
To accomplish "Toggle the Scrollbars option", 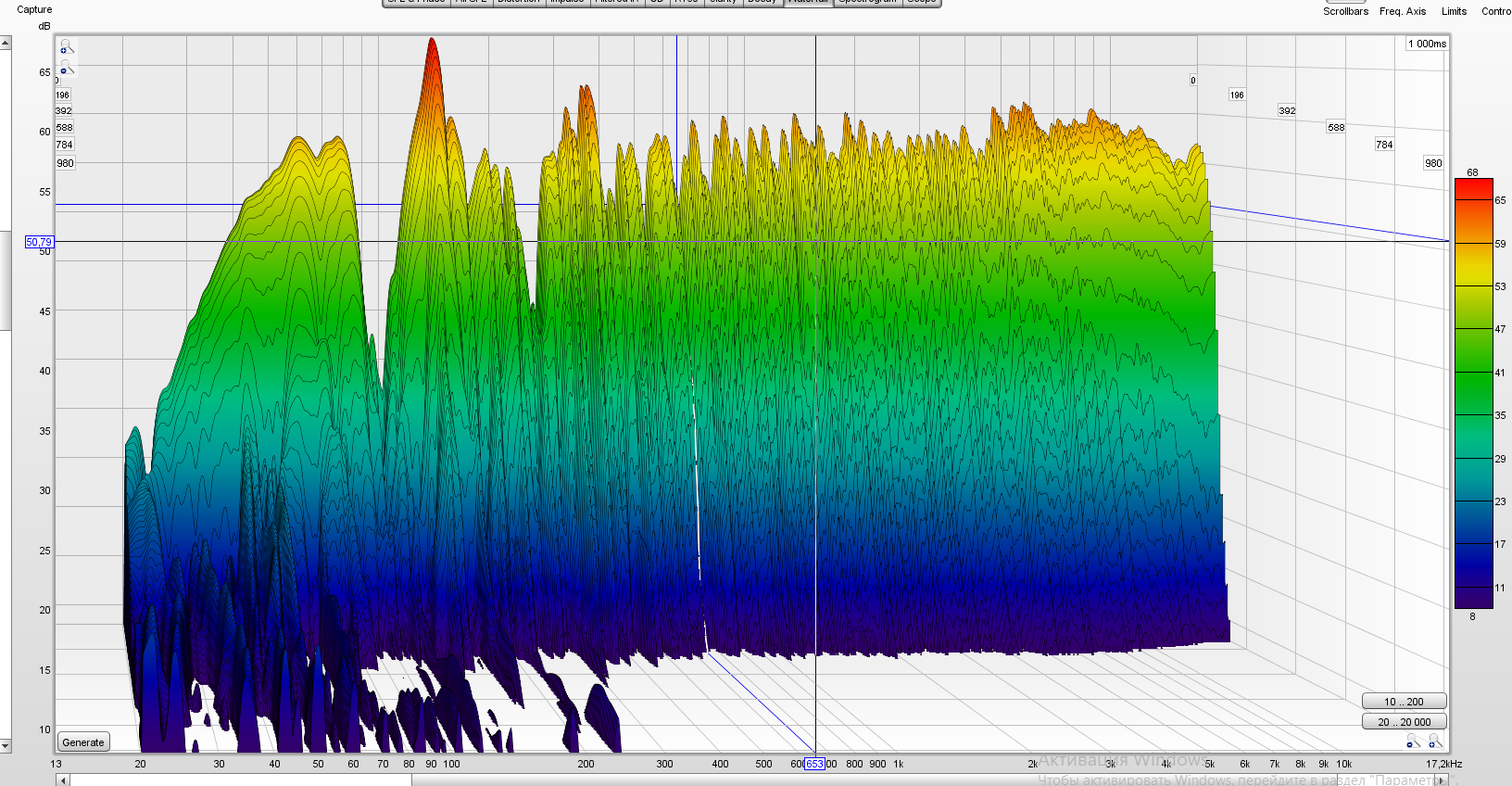I will pyautogui.click(x=1345, y=11).
